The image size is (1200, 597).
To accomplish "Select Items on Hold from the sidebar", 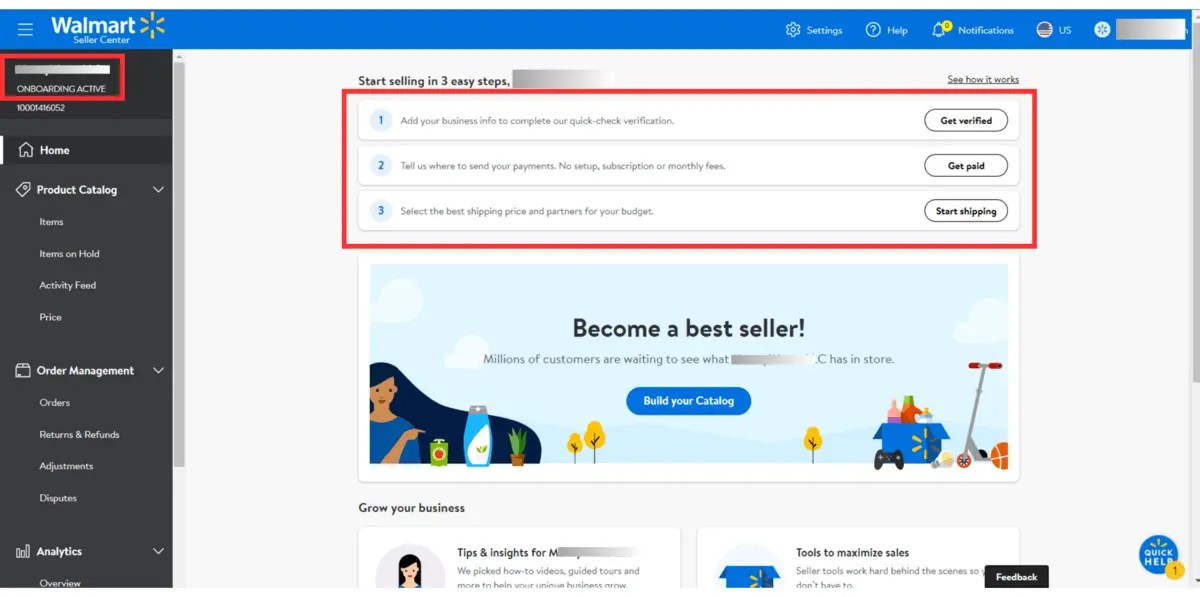I will tap(67, 253).
